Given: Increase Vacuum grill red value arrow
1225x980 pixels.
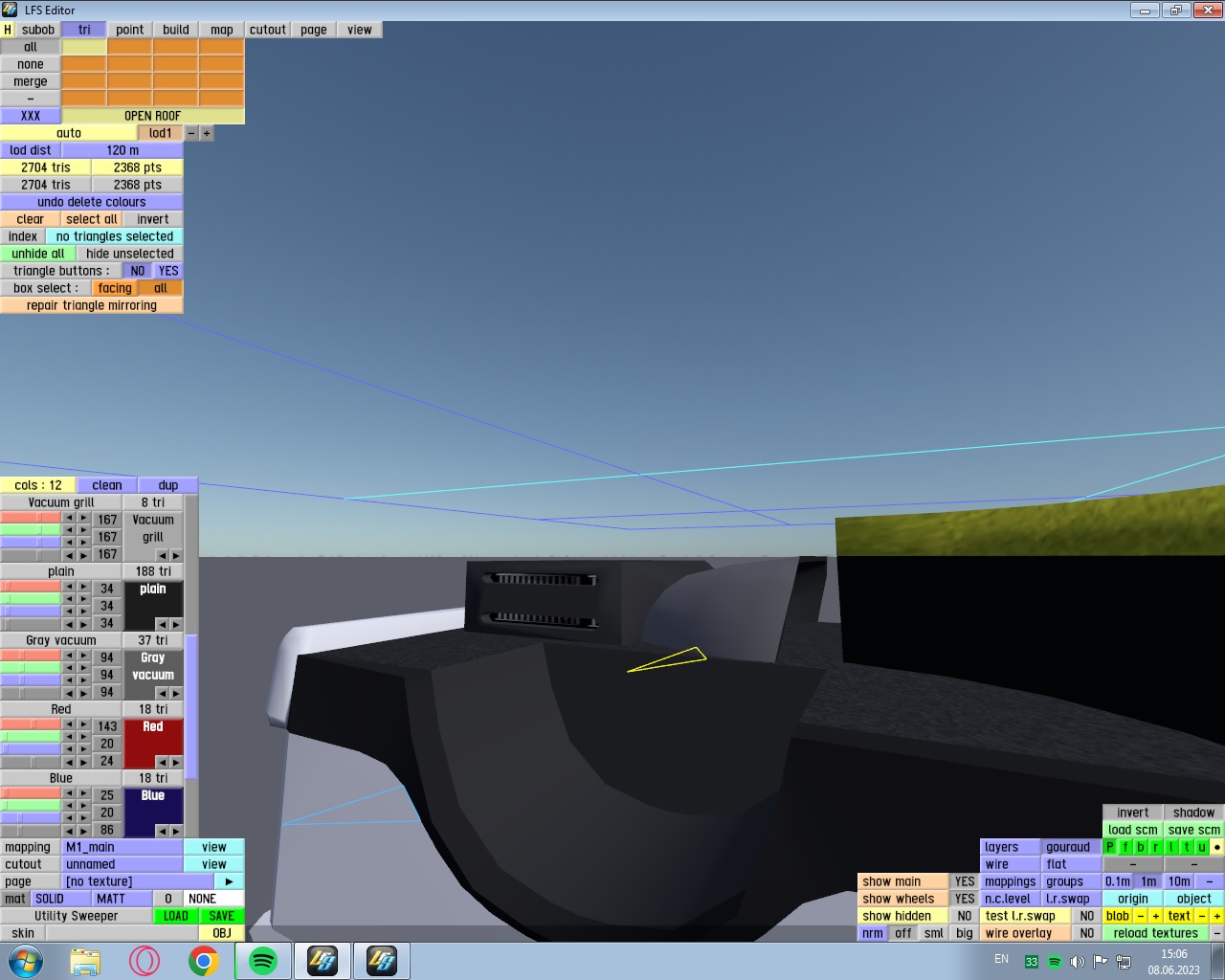Looking at the screenshot, I should [x=84, y=518].
